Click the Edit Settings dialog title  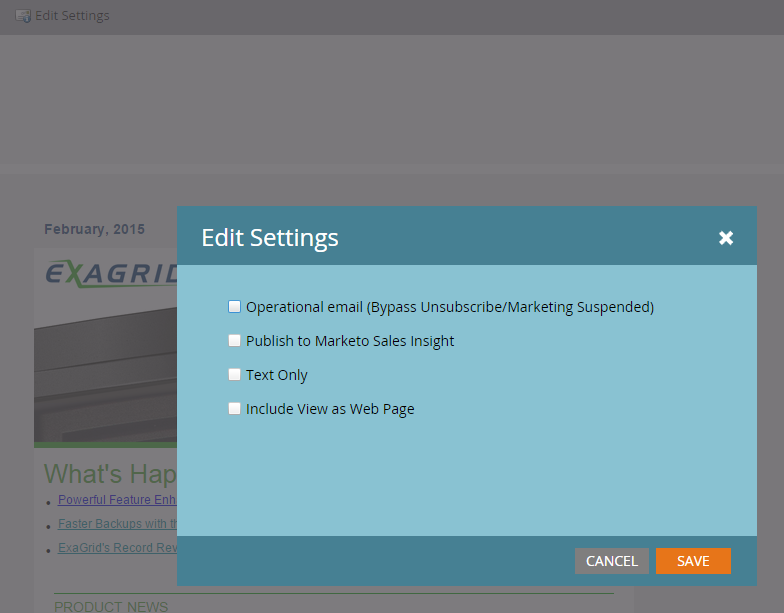[270, 238]
